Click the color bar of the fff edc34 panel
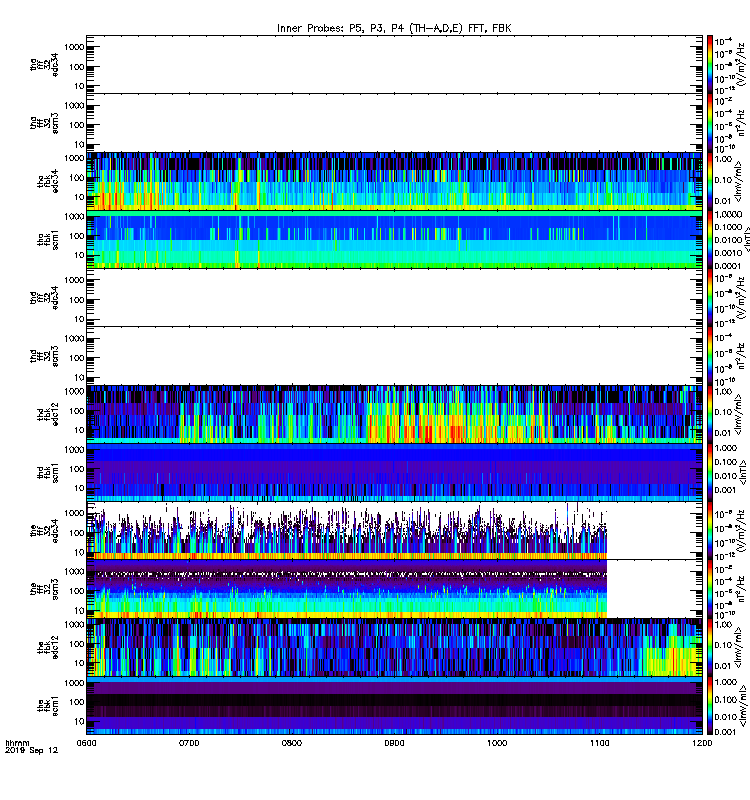Screen dimensions: 750x800 (710, 531)
